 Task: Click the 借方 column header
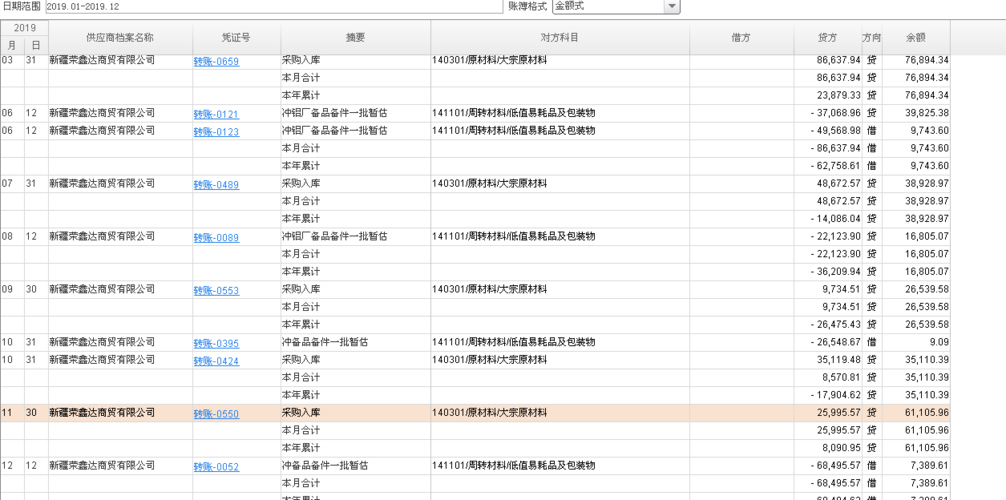742,37
